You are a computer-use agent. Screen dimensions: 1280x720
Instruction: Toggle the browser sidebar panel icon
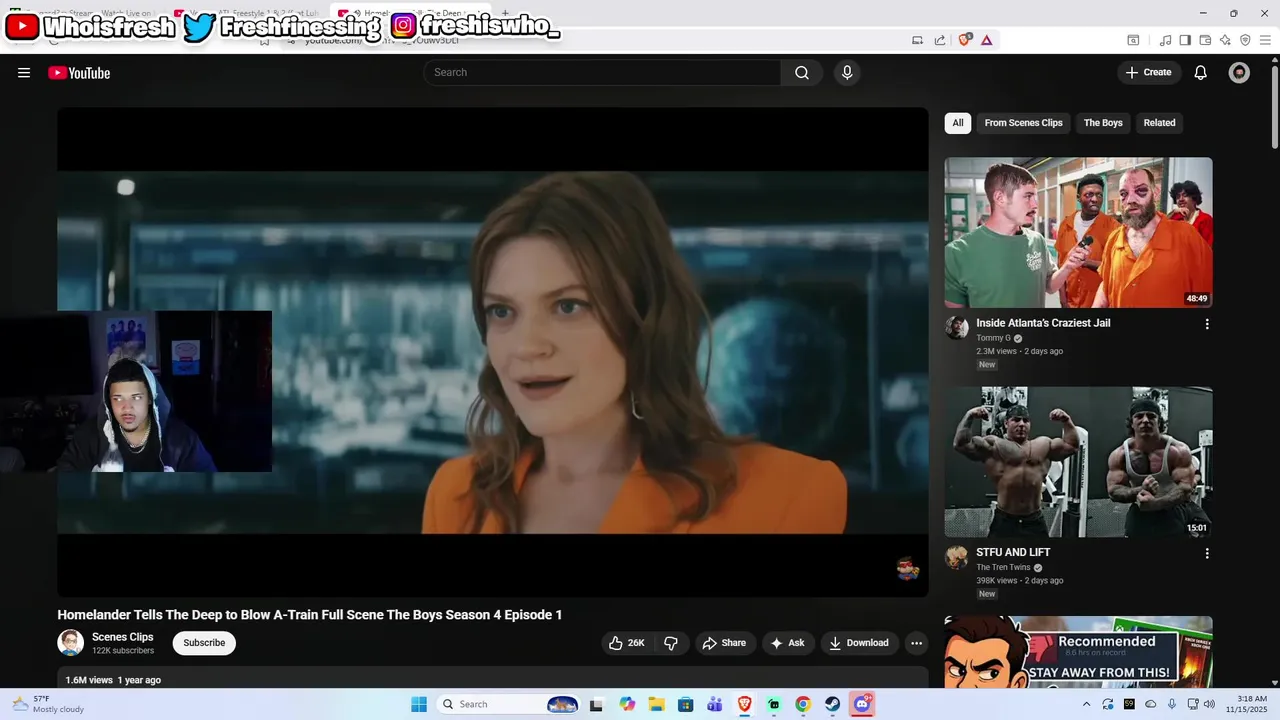pyautogui.click(x=1185, y=40)
